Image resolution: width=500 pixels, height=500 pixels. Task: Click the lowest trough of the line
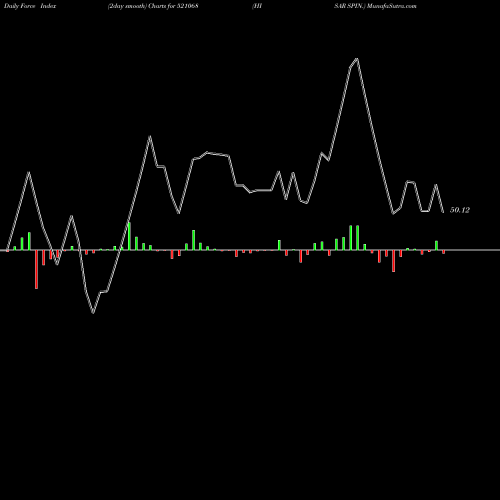point(93,313)
